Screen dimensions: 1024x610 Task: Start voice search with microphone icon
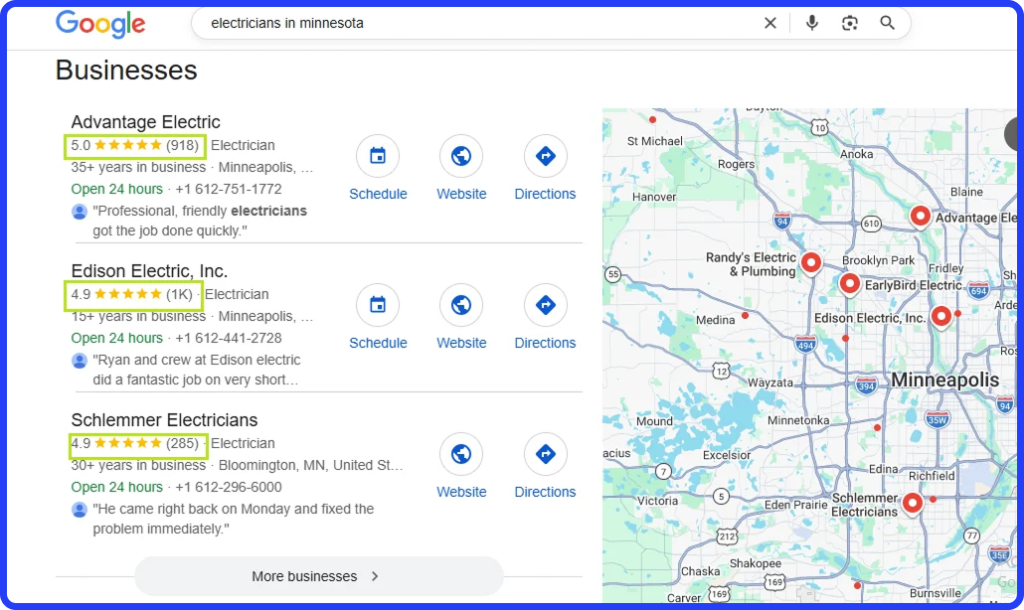click(x=811, y=23)
